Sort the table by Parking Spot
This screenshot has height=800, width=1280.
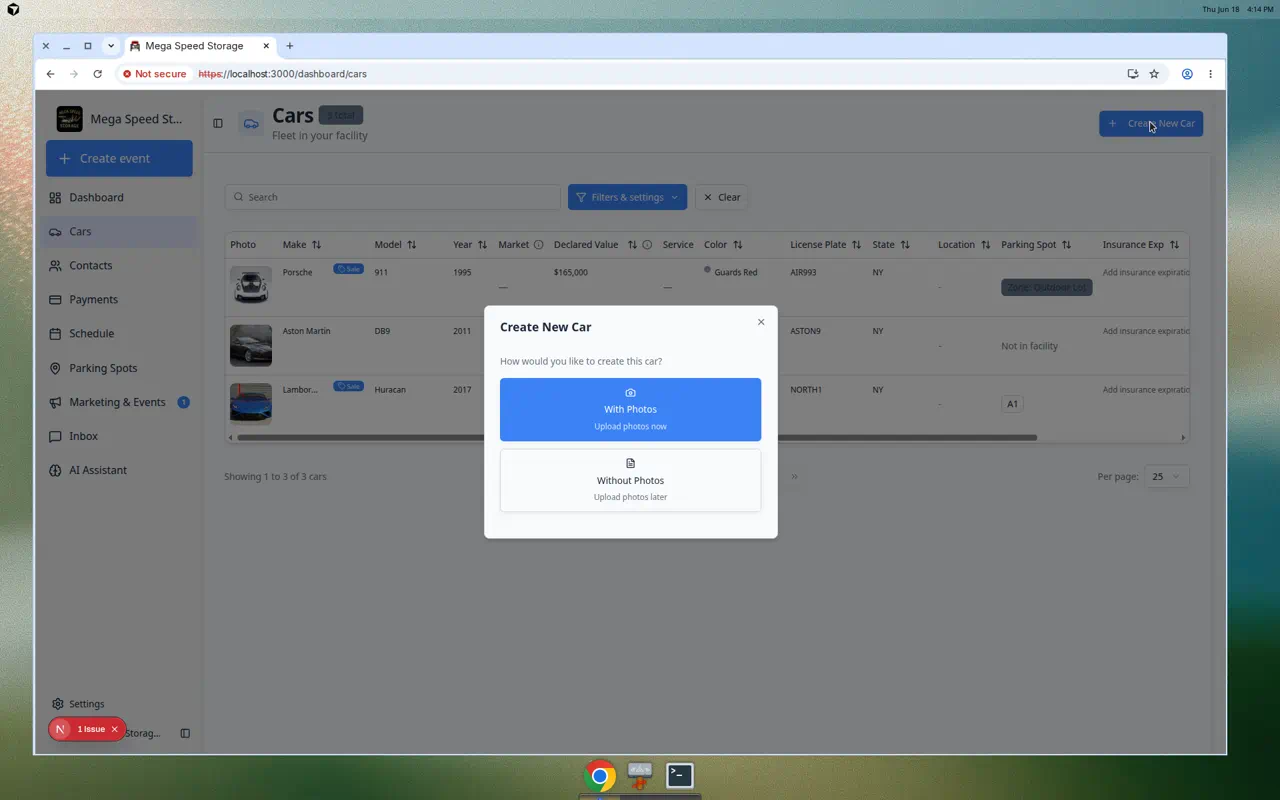pyautogui.click(x=1066, y=245)
